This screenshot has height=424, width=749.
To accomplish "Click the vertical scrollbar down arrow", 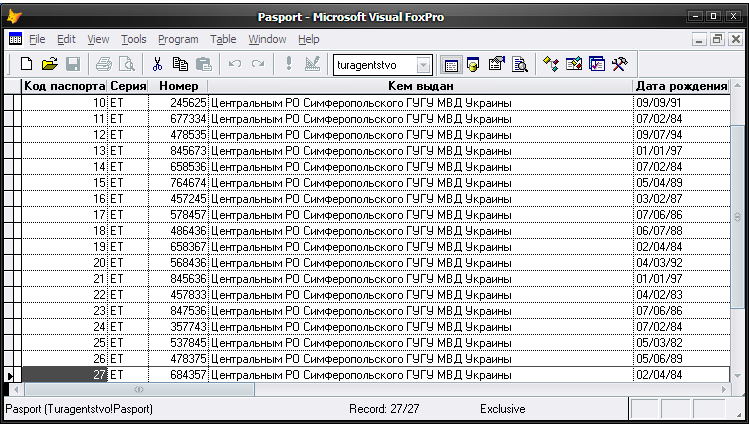I will pyautogui.click(x=737, y=376).
